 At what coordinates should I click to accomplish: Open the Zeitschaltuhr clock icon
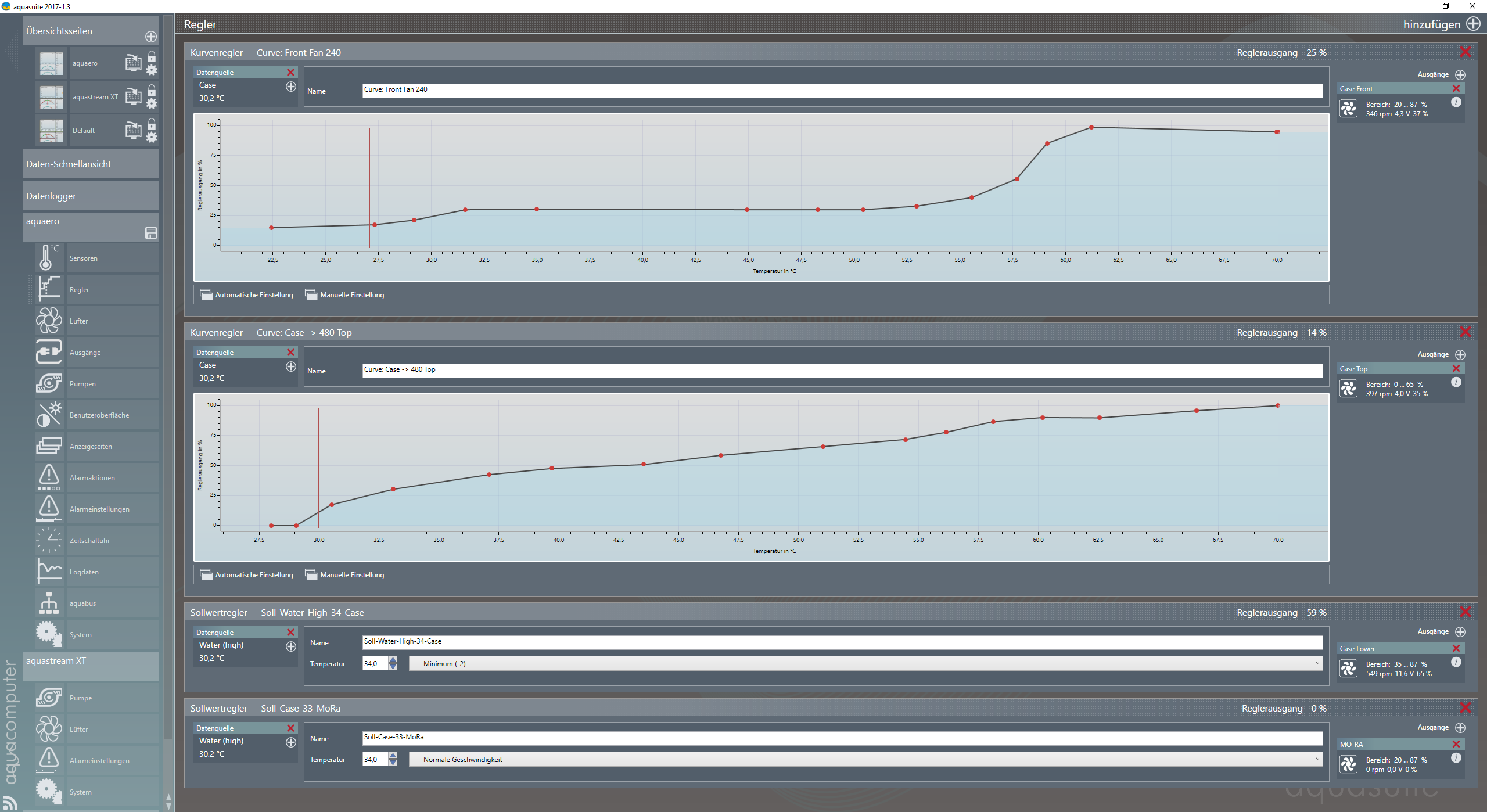pyautogui.click(x=49, y=540)
